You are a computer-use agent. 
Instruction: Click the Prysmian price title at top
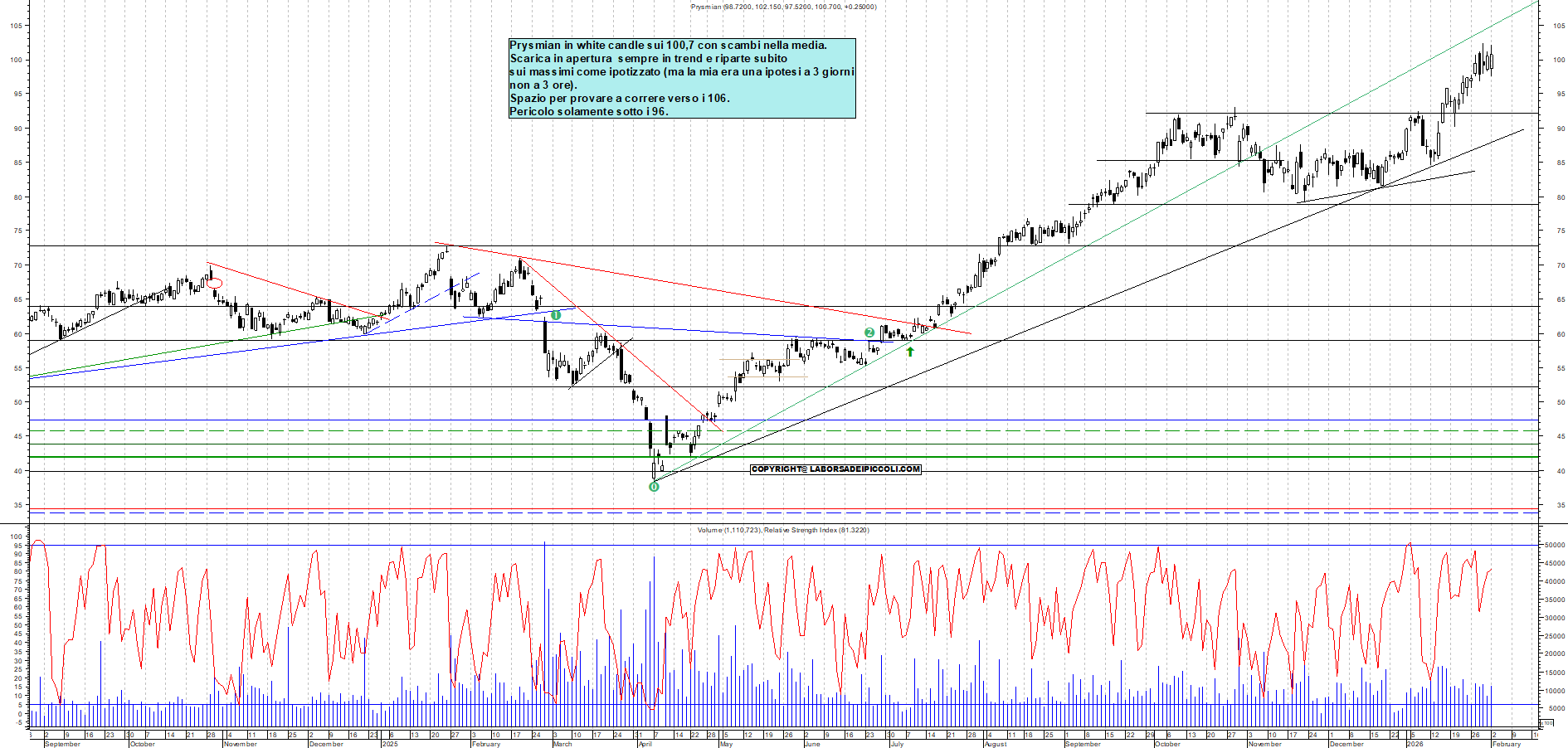783,7
